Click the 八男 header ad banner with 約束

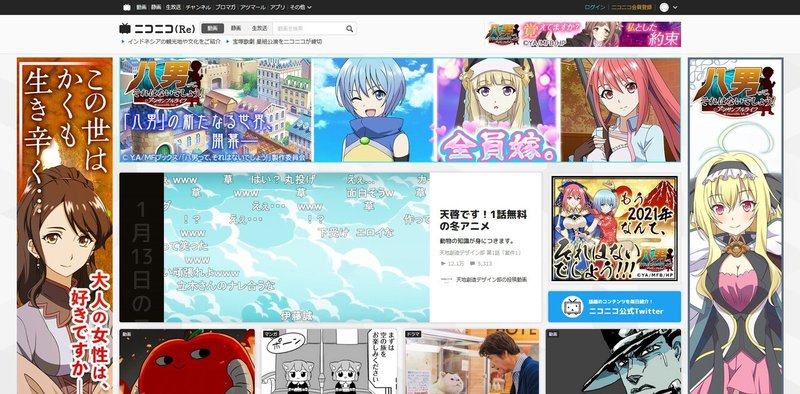[x=584, y=34]
